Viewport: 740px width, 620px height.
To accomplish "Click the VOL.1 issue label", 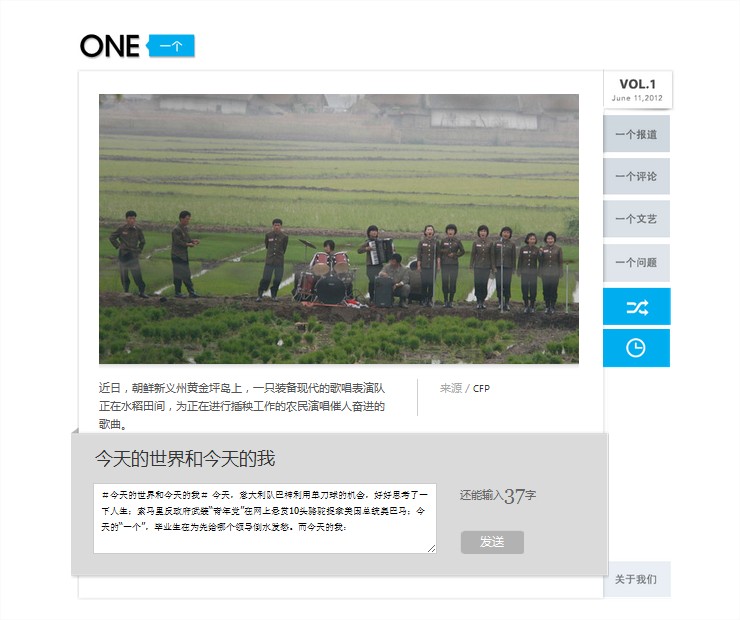I will [x=638, y=84].
